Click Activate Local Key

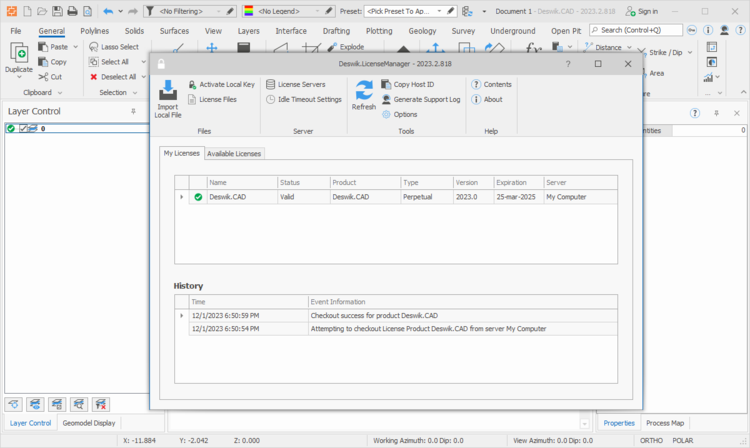pyautogui.click(x=221, y=84)
